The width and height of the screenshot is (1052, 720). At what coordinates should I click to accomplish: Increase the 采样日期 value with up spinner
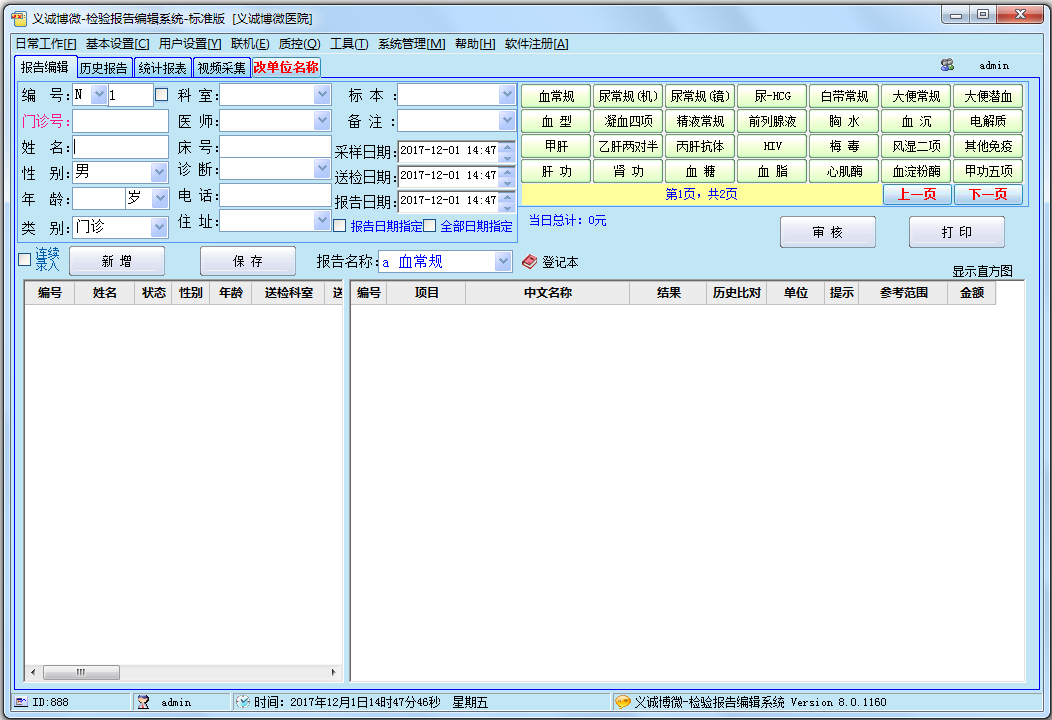pos(508,146)
